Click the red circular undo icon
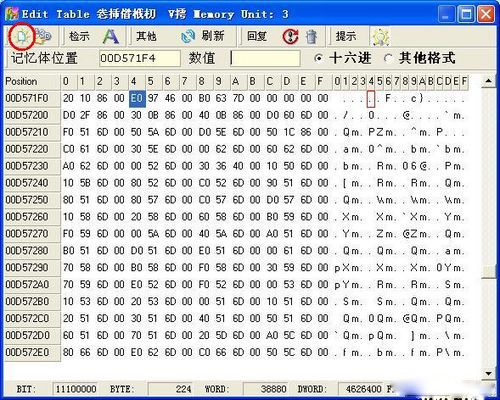This screenshot has height=400, width=500. tap(290, 36)
